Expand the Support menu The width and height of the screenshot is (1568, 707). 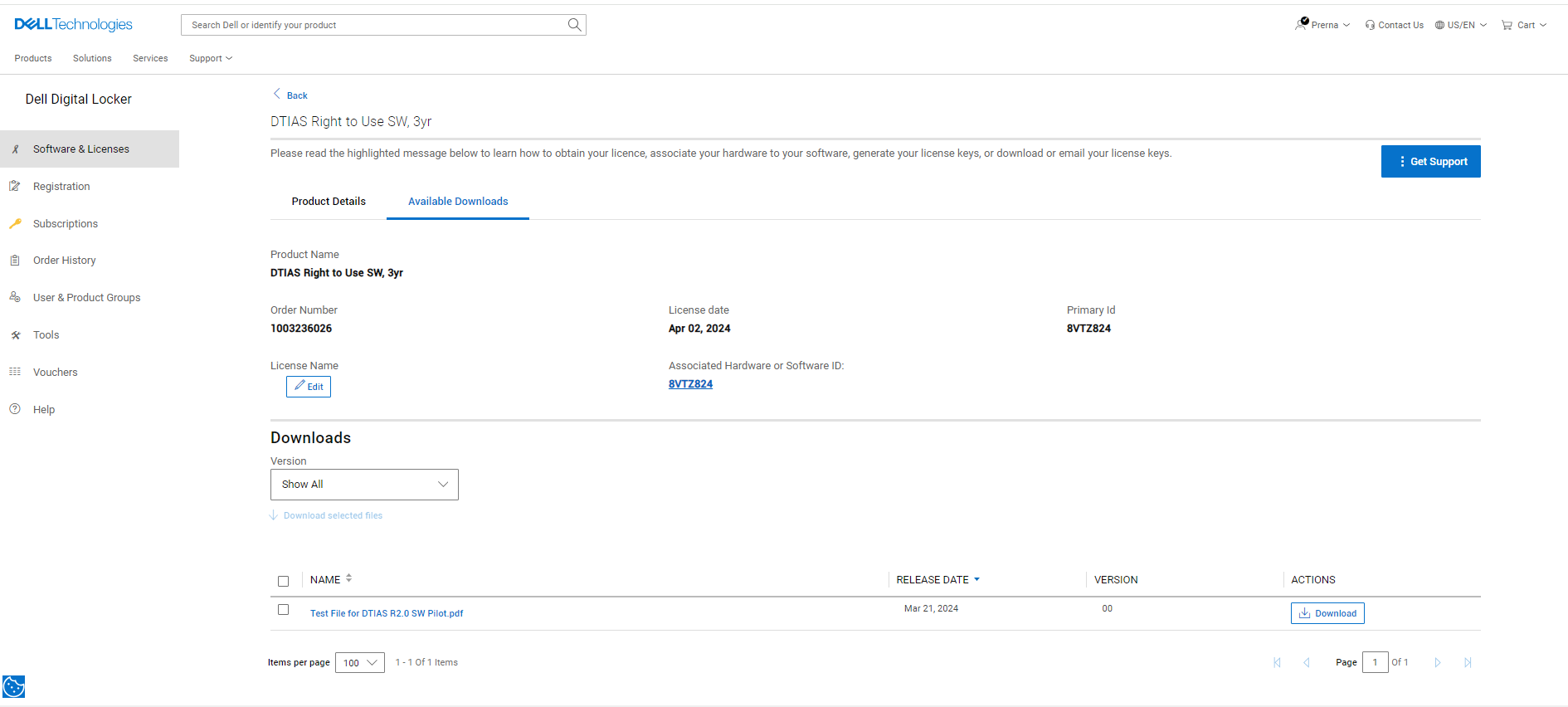coord(211,58)
